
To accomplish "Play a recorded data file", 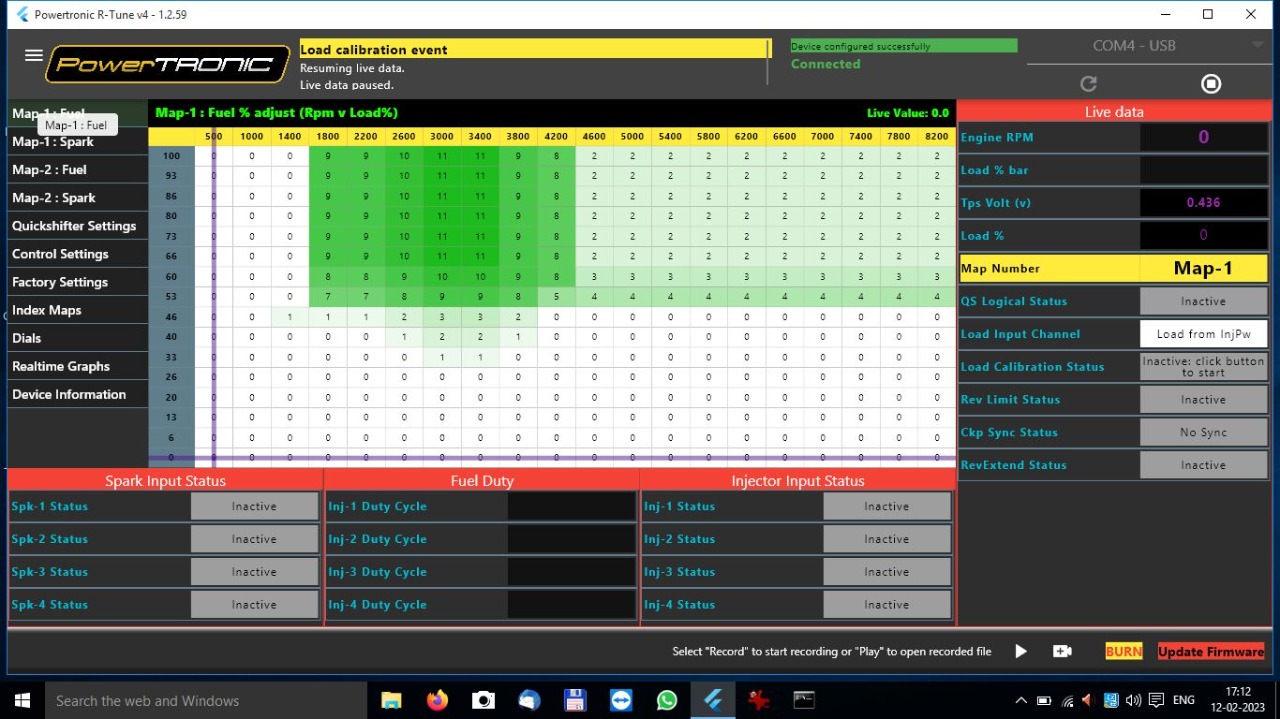I will 1020,651.
